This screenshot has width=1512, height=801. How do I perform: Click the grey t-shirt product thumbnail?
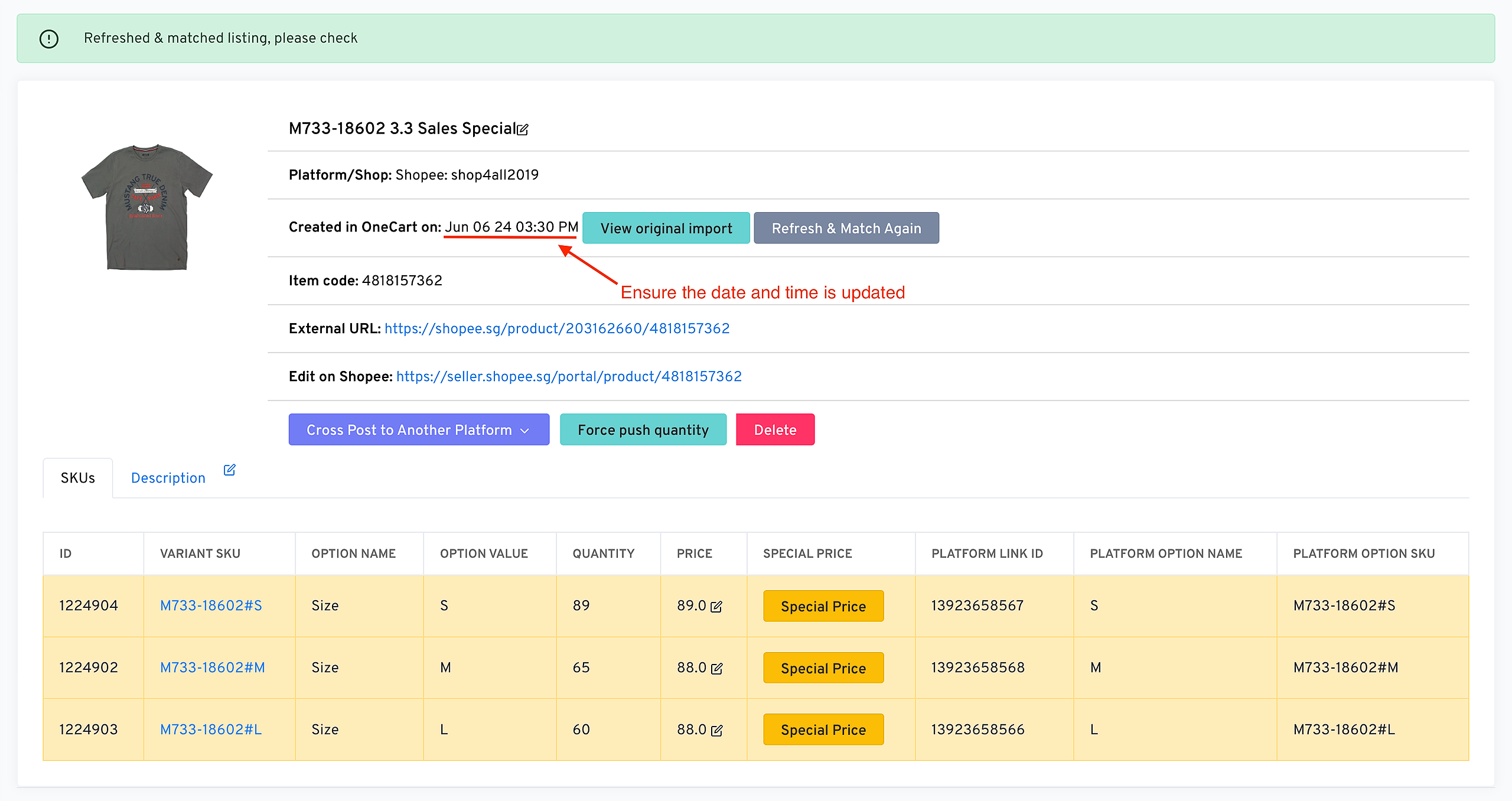click(147, 207)
